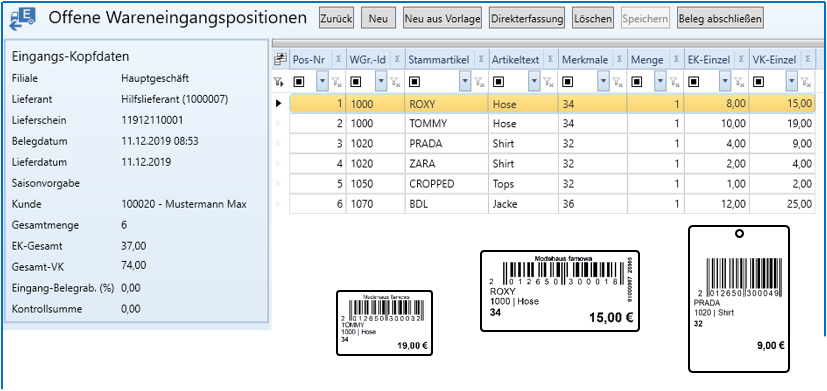Open the Pos-Nr filter dropdown

pos(323,82)
